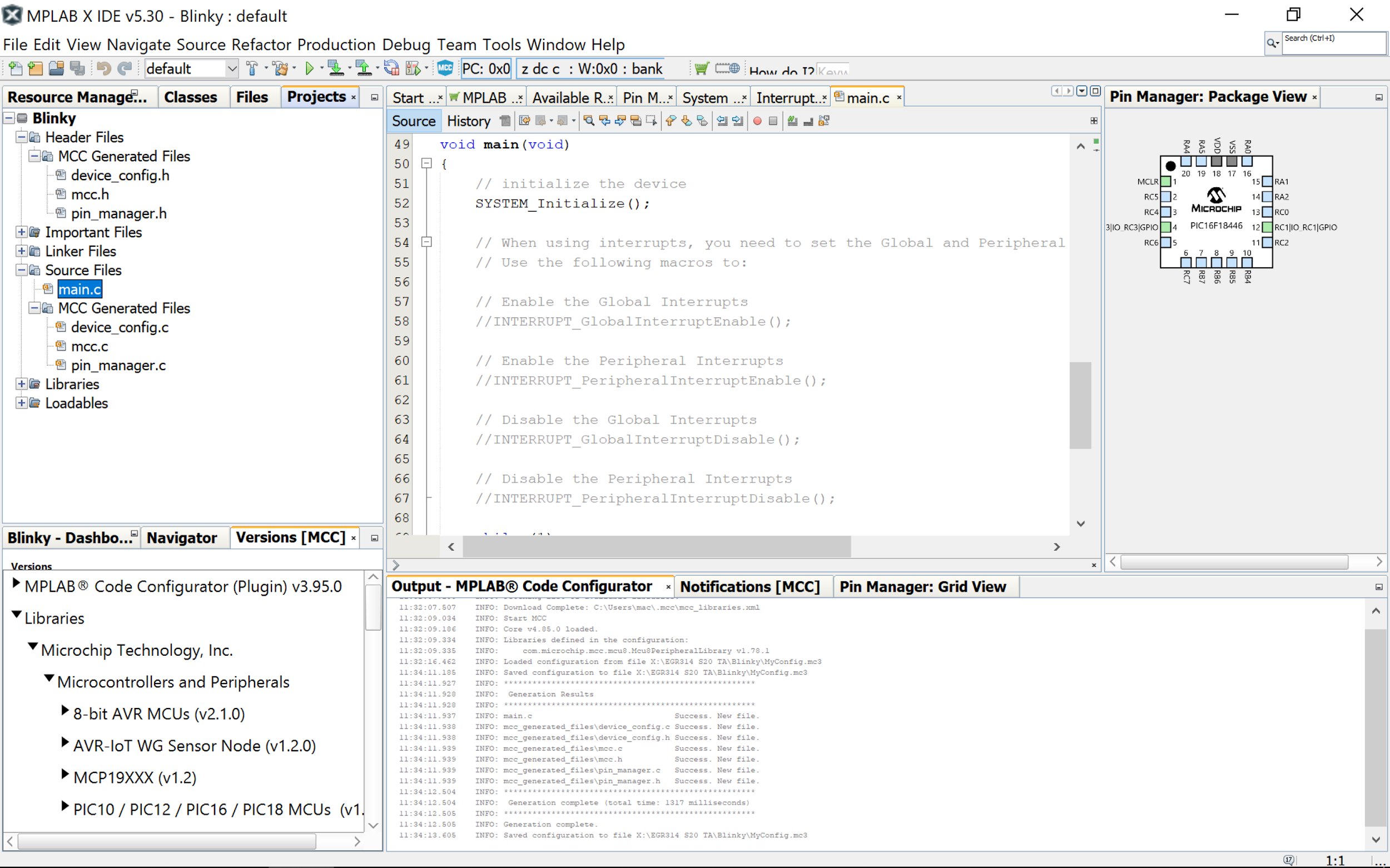Click the editor vertical scrollbar thumb
1390x868 pixels.
point(1080,405)
